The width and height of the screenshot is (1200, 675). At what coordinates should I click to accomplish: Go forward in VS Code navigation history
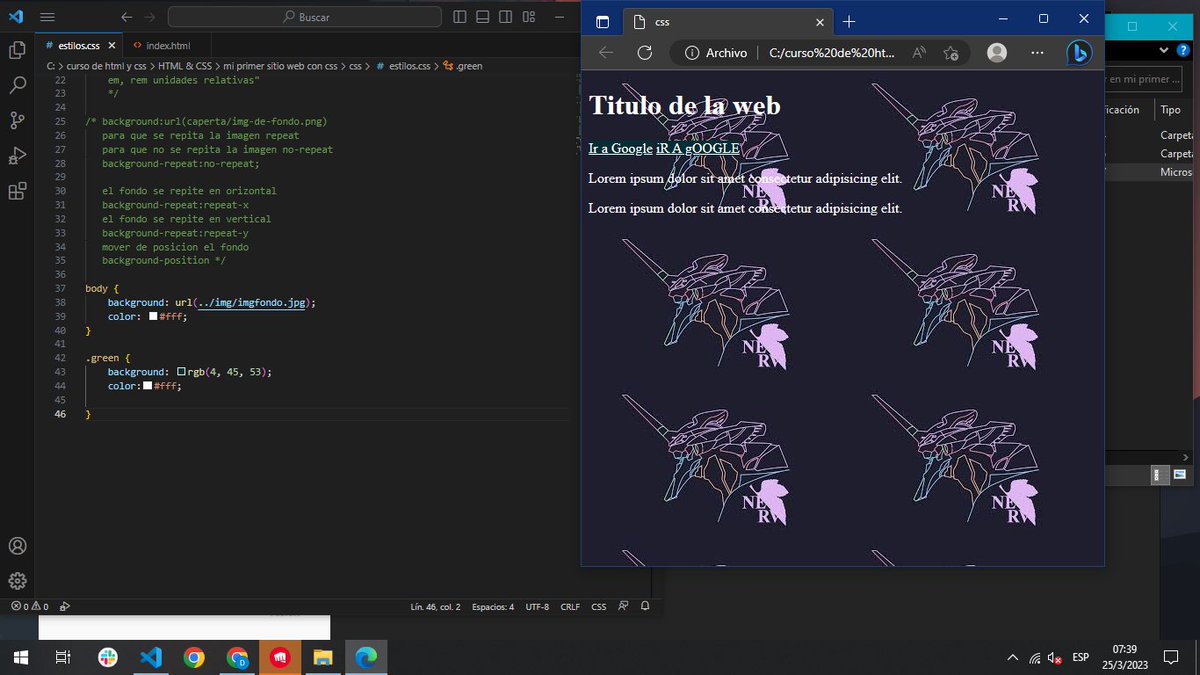(150, 17)
